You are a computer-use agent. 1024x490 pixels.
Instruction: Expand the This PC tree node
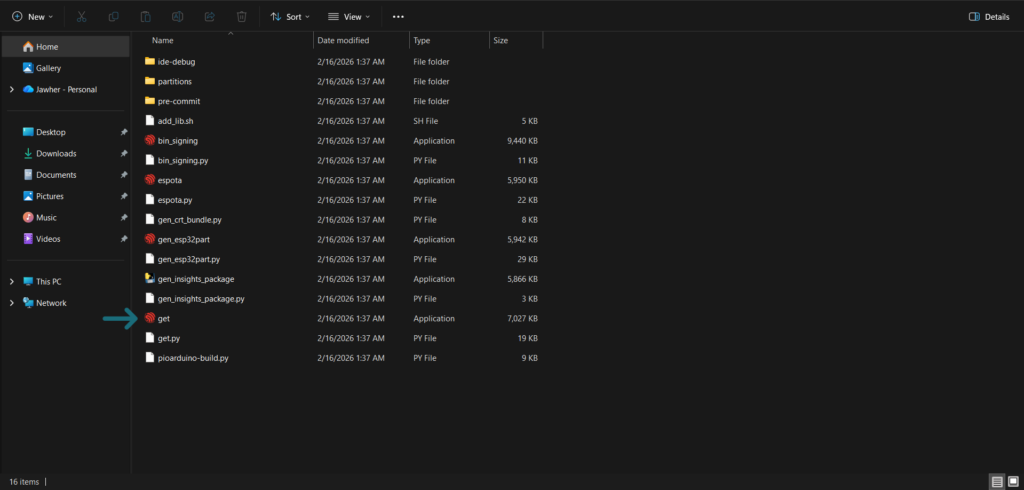[x=11, y=282]
